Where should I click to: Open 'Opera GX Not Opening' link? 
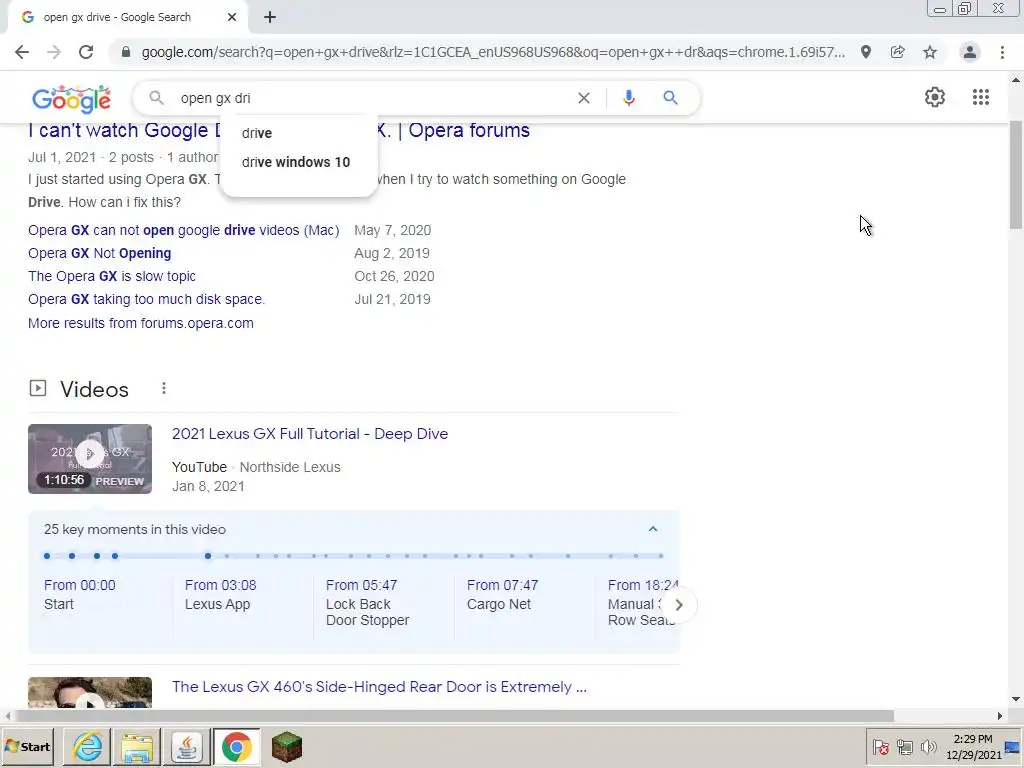coord(99,253)
